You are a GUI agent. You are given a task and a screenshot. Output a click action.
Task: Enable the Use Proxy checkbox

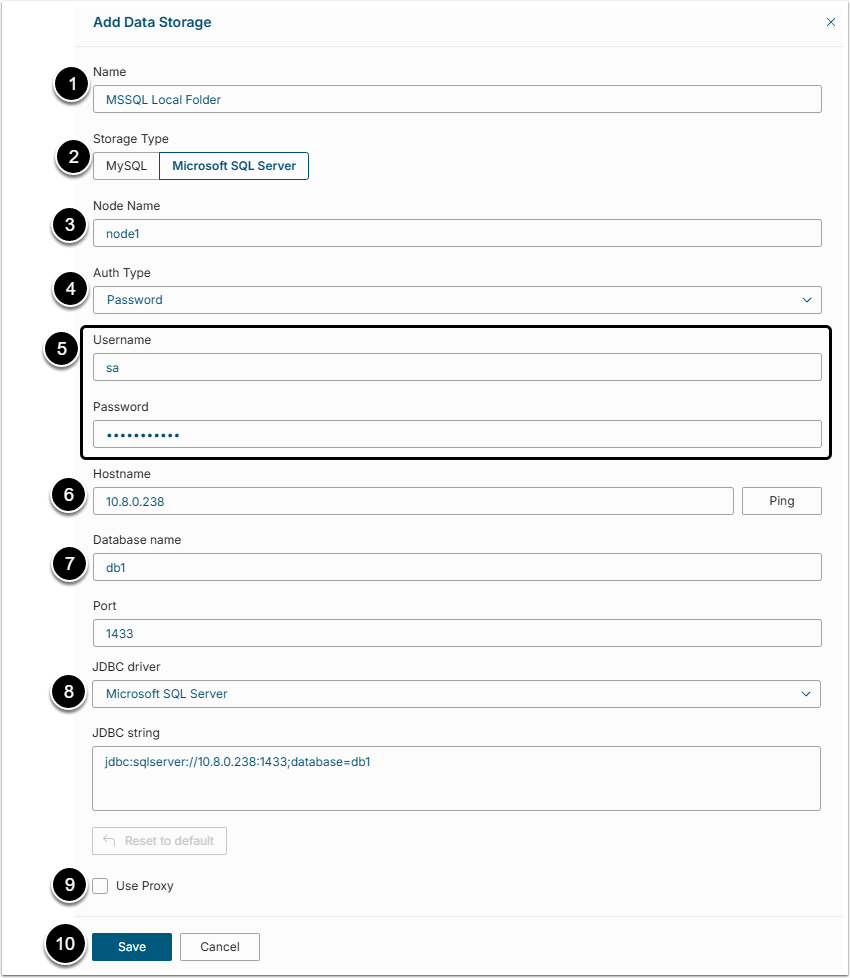click(x=101, y=886)
